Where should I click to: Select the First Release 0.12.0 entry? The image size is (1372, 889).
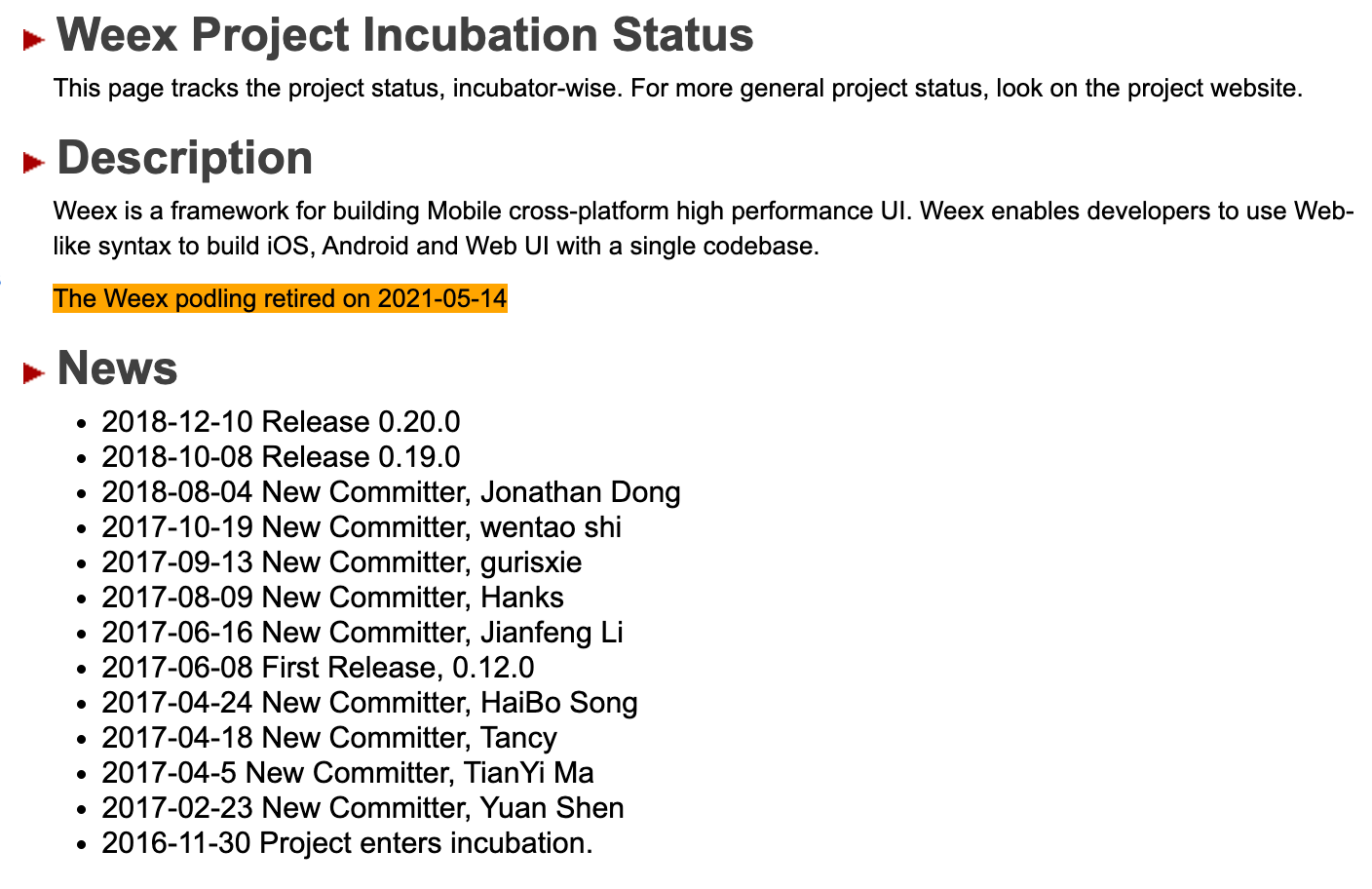[x=318, y=668]
